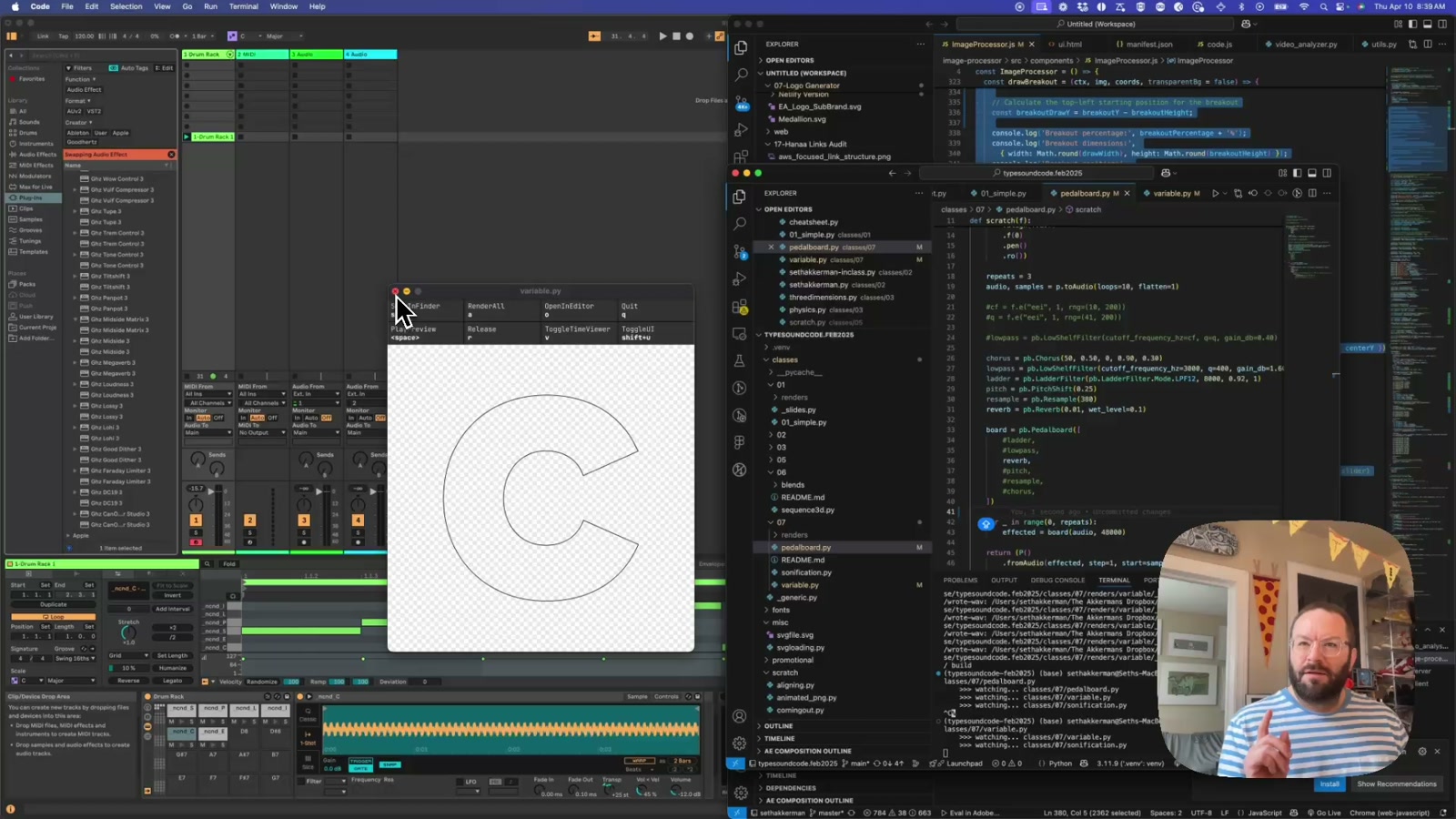Open Extensions view in front VS Code window
The image size is (1456, 819).
pos(739,307)
